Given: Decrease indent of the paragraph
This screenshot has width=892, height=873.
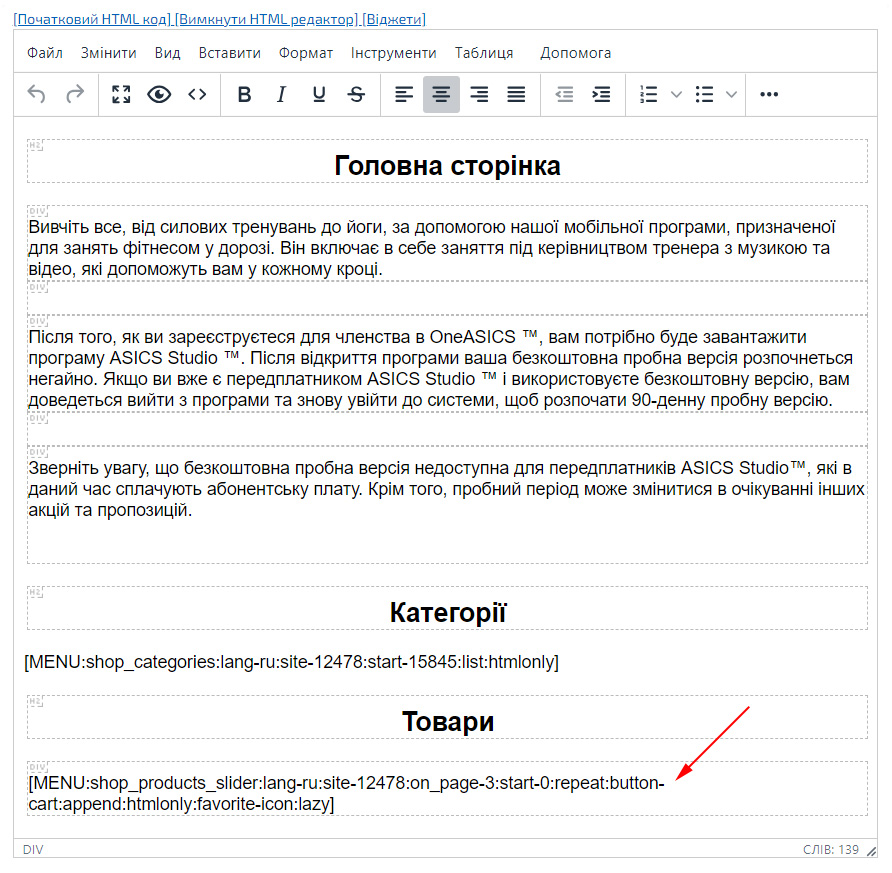Looking at the screenshot, I should tap(564, 94).
